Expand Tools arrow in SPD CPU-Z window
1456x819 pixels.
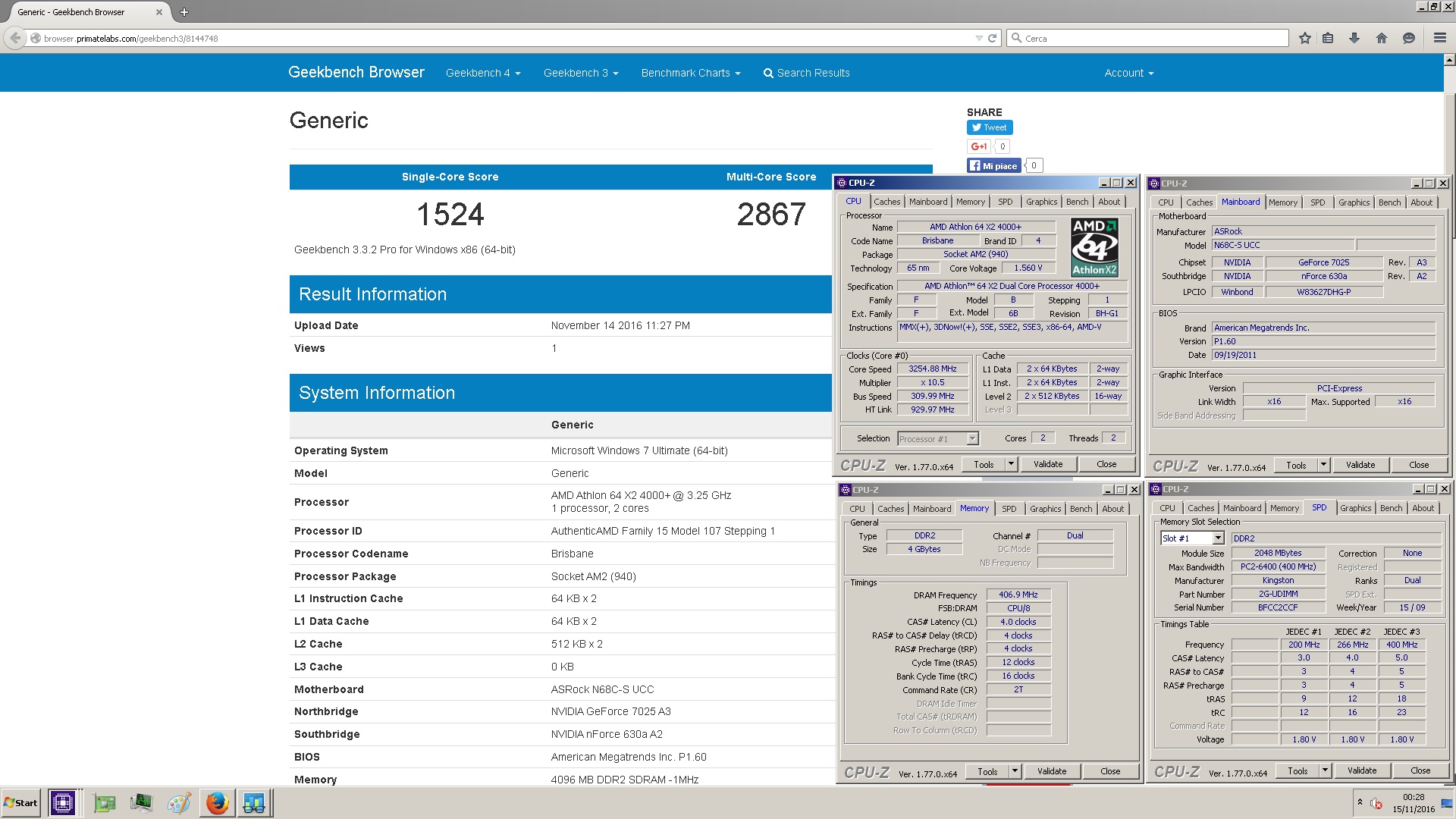(x=1325, y=770)
